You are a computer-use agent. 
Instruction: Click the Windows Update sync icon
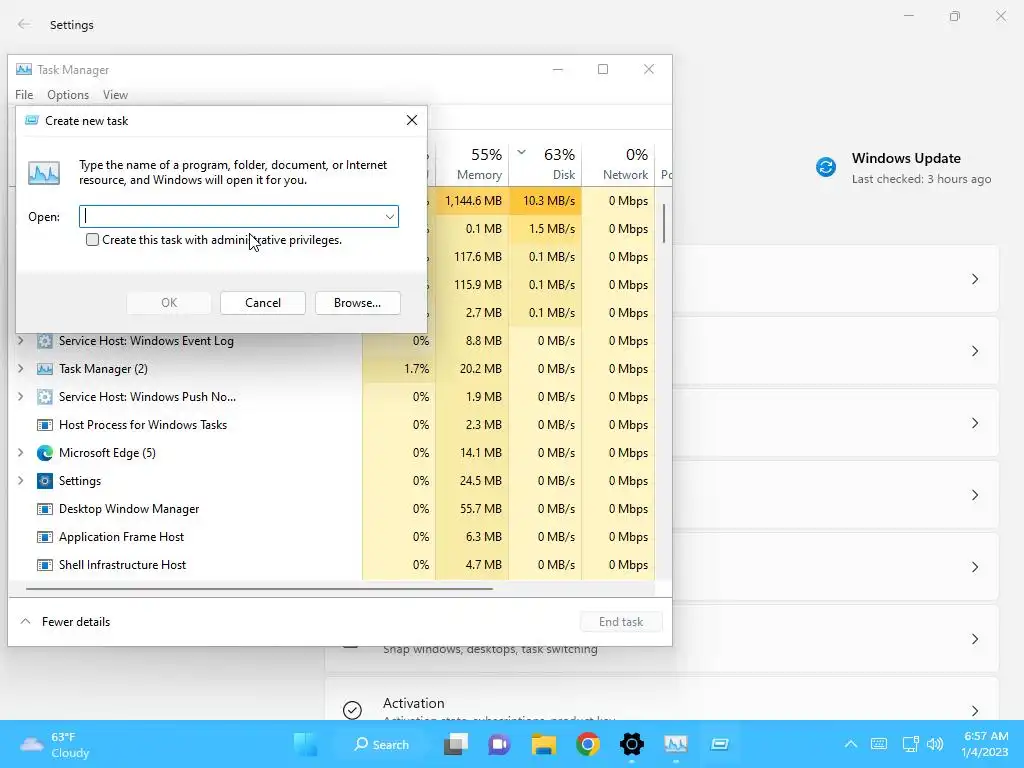tap(825, 167)
